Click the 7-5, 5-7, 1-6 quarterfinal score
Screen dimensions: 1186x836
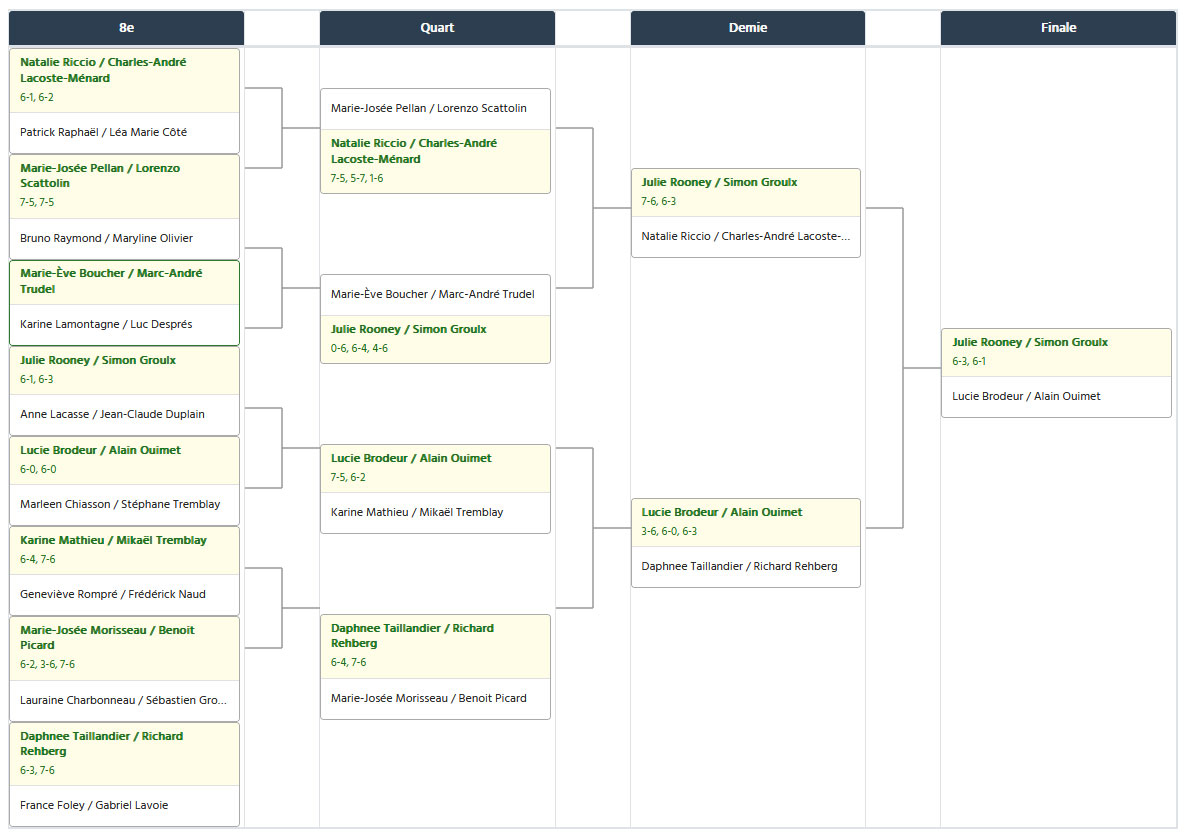coord(357,179)
